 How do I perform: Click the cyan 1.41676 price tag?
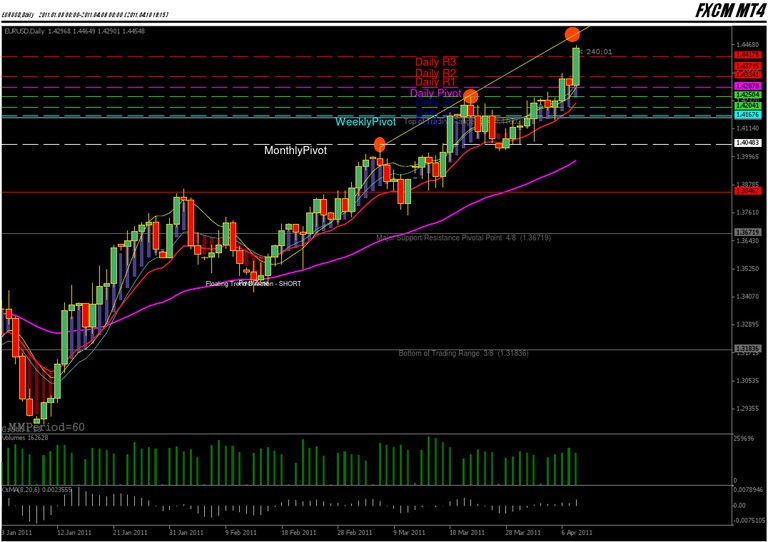pyautogui.click(x=747, y=115)
